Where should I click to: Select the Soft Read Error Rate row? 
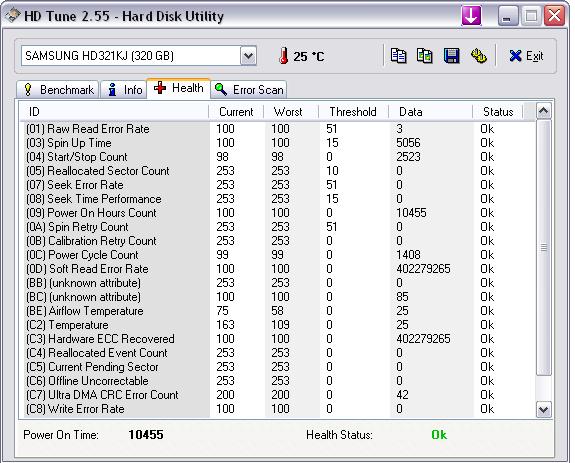(x=279, y=269)
